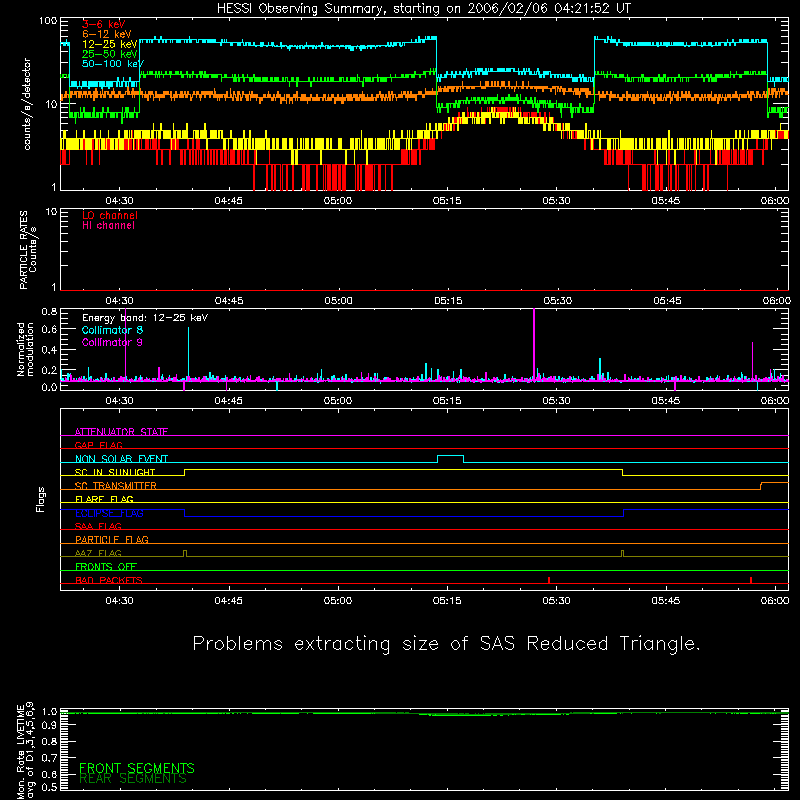Select the red 3-6 keV legend label
This screenshot has width=800, height=800.
point(103,24)
